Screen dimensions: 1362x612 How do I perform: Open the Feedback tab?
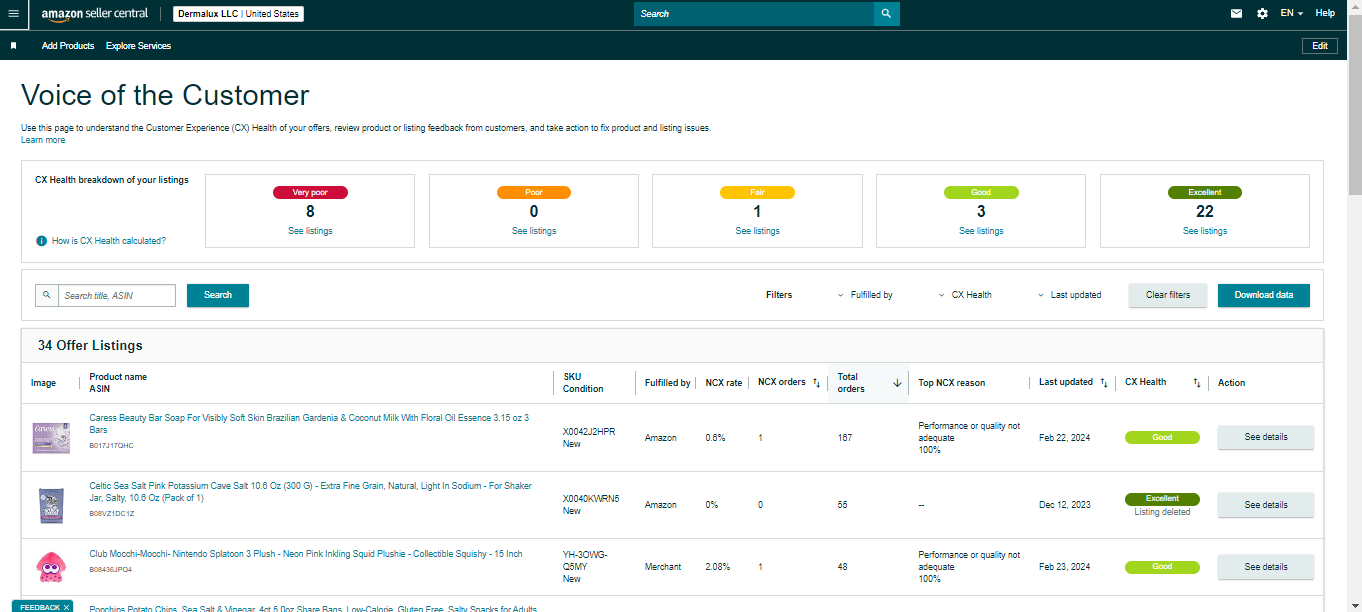40,607
